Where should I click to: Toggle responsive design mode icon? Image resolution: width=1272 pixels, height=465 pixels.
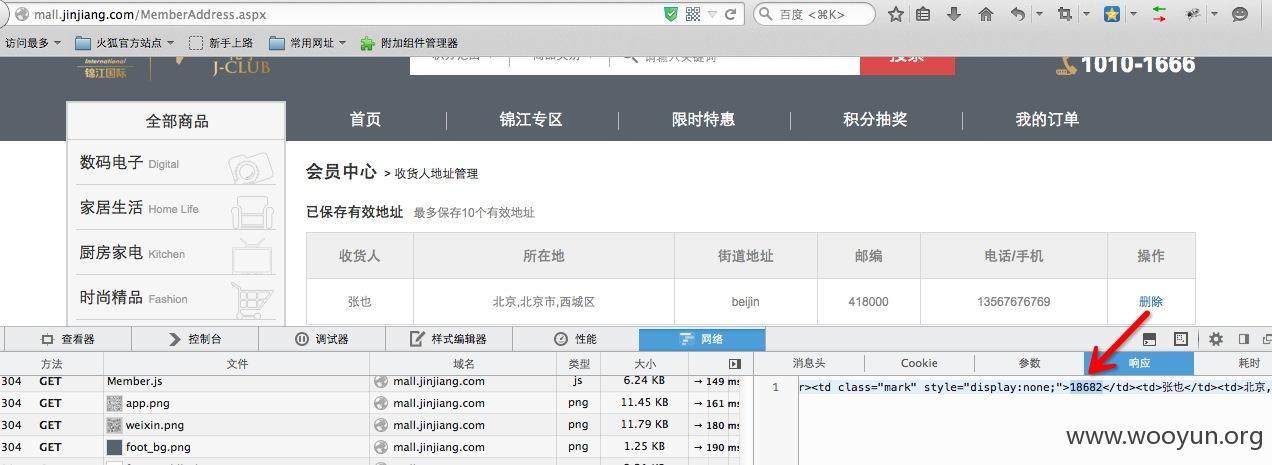(x=1180, y=339)
